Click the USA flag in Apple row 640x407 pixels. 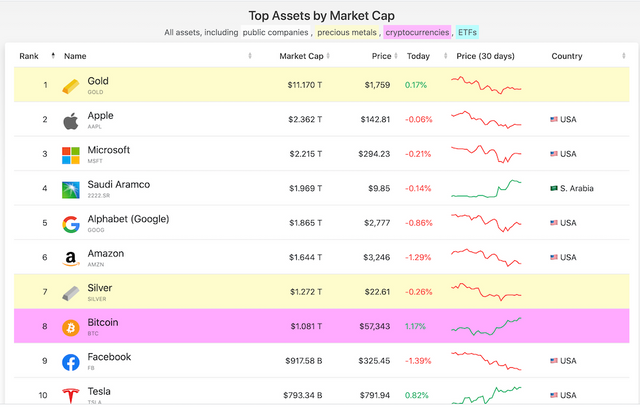(554, 119)
